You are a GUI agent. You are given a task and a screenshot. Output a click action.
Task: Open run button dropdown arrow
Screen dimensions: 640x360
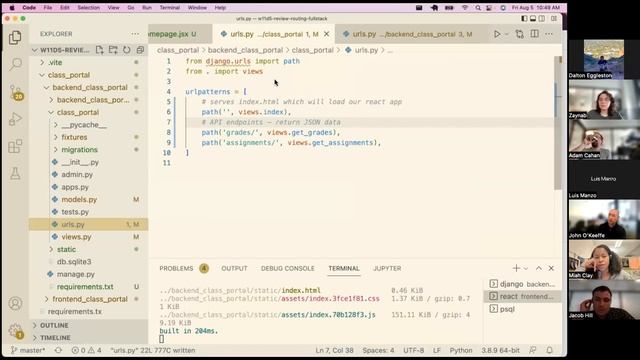click(507, 34)
